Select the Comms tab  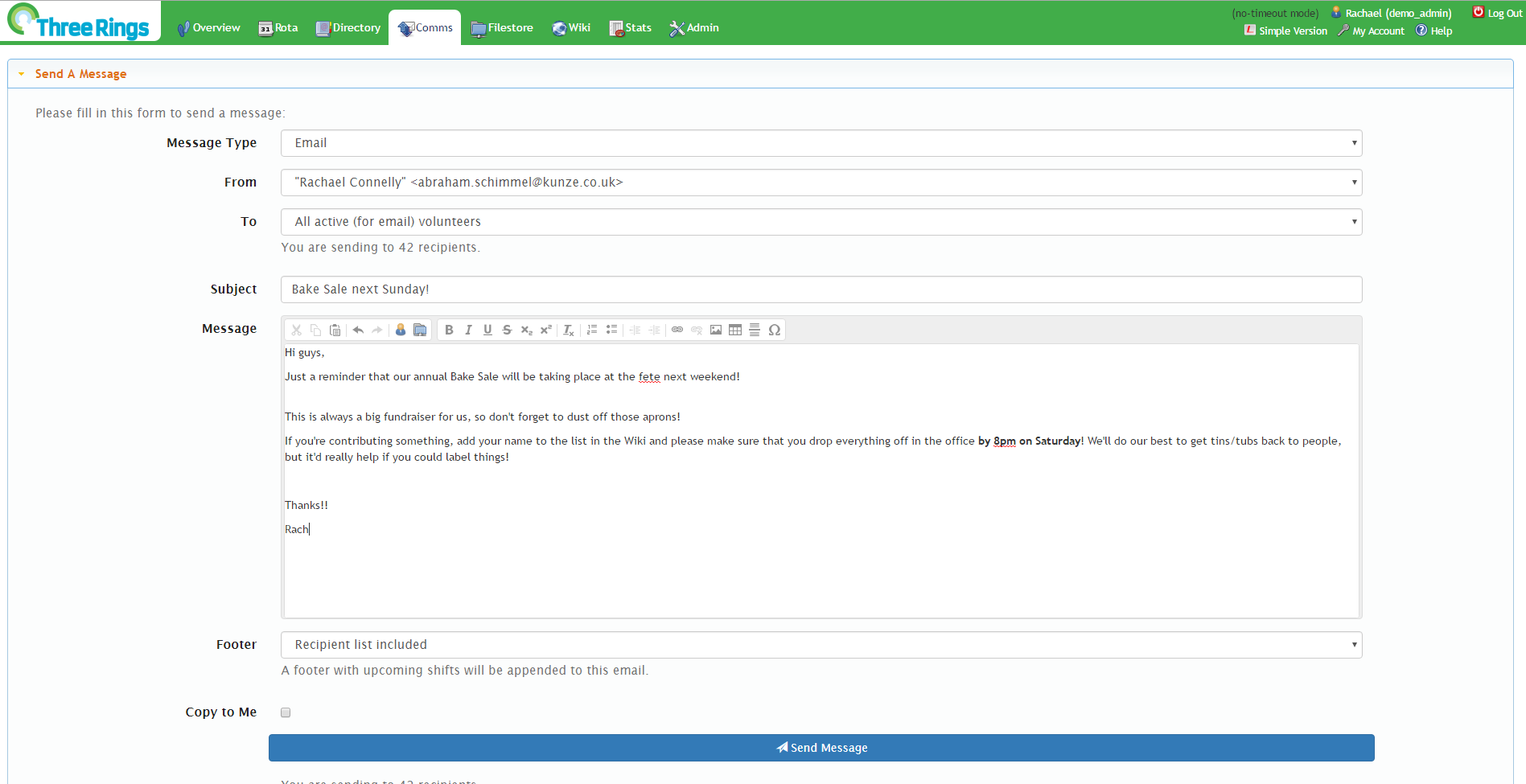click(x=425, y=28)
